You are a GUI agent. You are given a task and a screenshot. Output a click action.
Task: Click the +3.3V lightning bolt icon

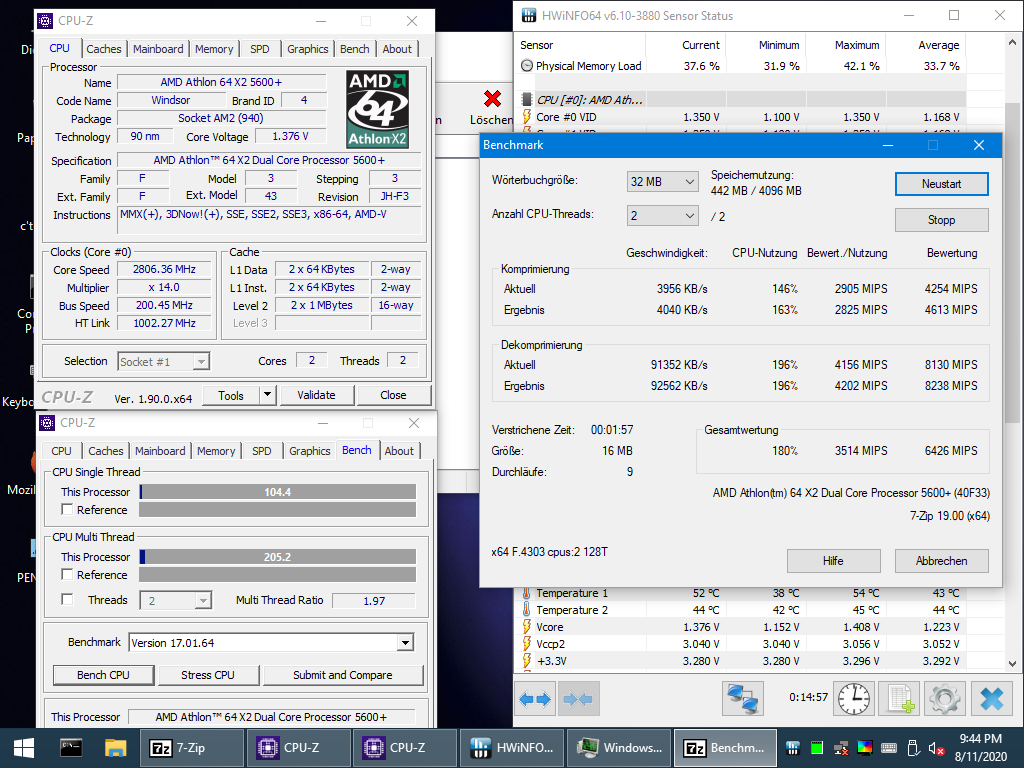pos(526,661)
